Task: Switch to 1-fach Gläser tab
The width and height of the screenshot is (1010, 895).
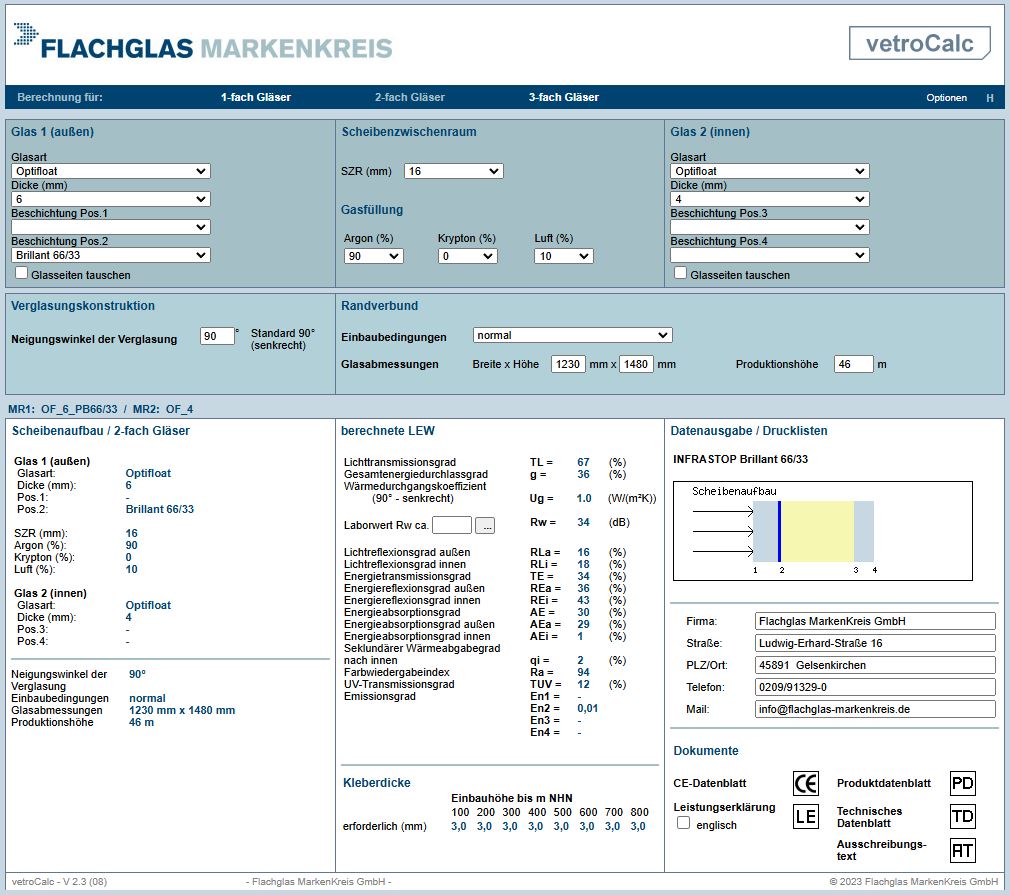Action: (x=256, y=97)
